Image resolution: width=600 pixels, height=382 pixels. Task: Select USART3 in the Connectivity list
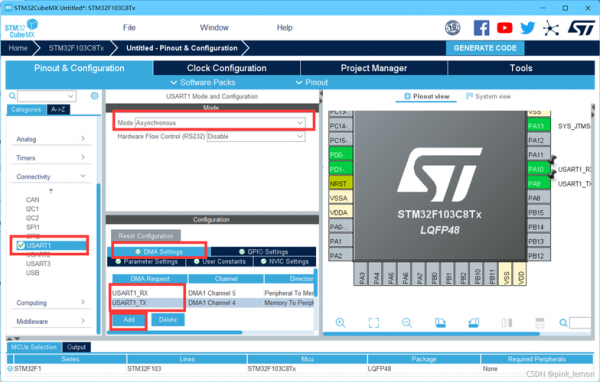point(38,264)
